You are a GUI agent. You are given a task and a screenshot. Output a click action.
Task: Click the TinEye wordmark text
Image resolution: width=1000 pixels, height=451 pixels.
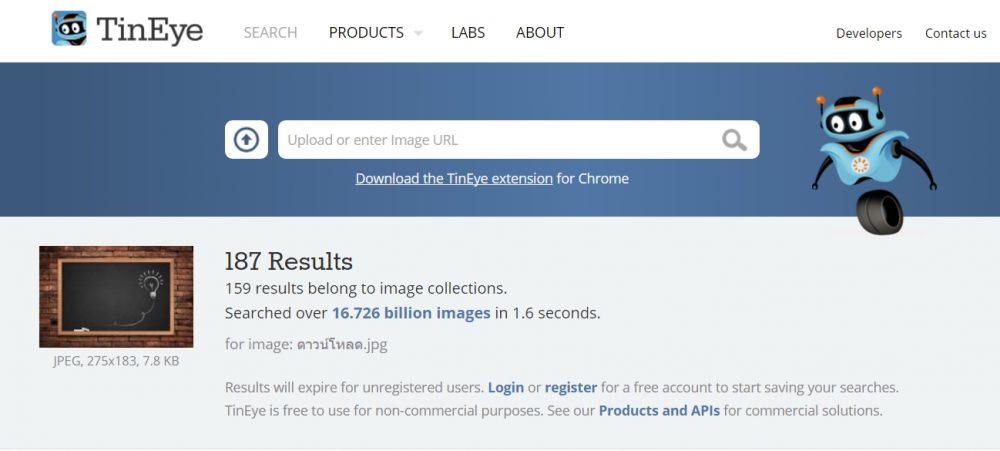[x=150, y=31]
